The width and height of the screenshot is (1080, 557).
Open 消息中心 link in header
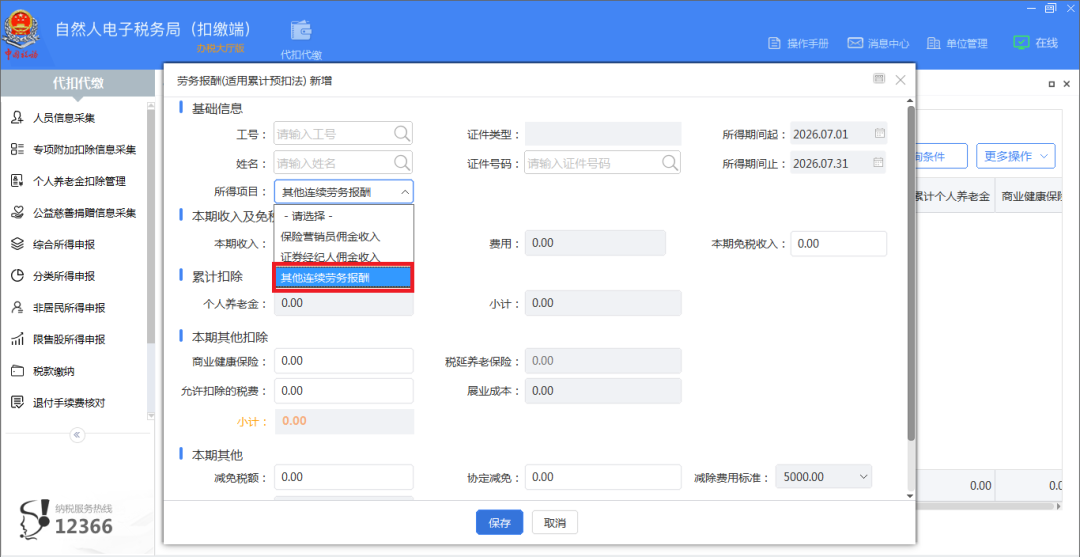[889, 43]
